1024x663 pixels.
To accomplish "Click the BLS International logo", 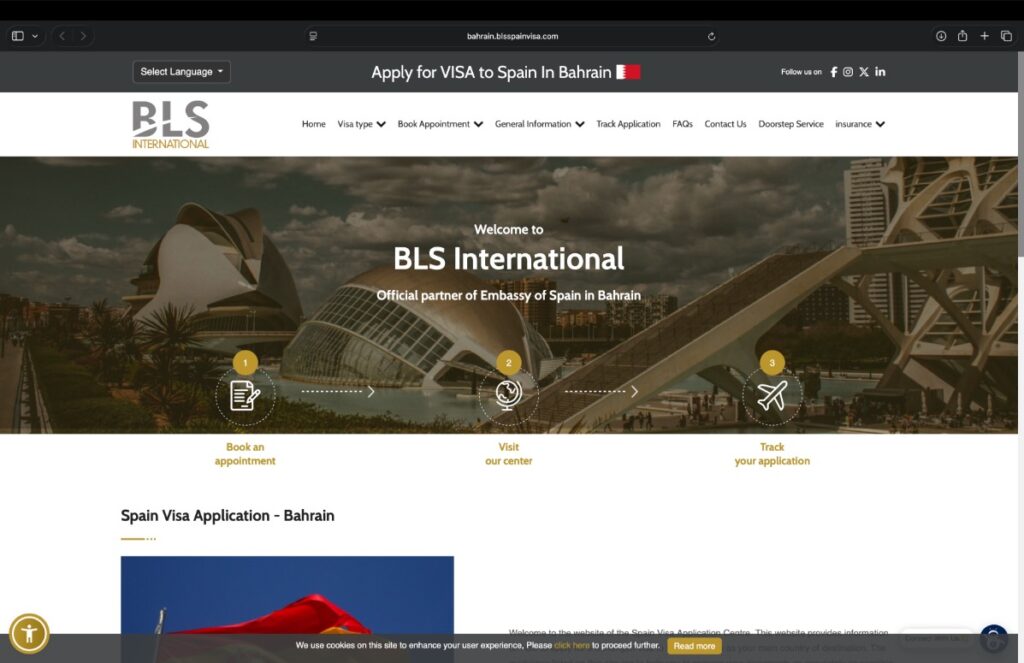I will pos(170,124).
